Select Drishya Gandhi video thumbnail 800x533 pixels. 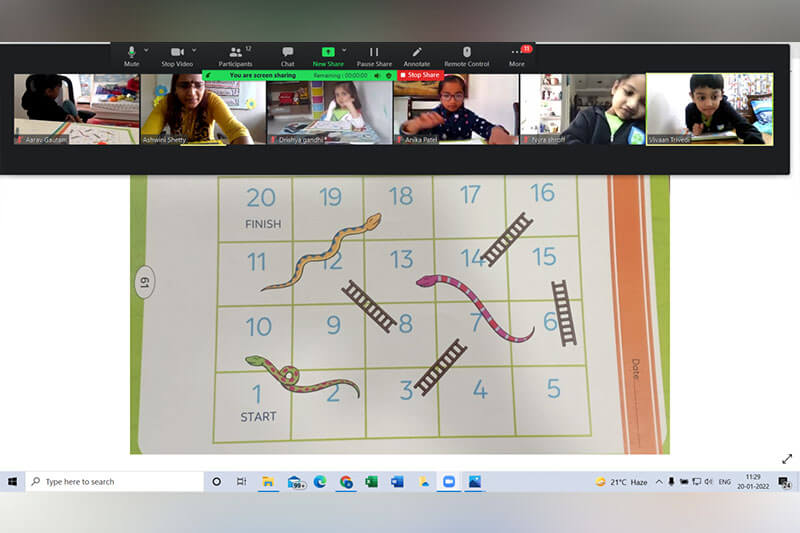point(330,109)
